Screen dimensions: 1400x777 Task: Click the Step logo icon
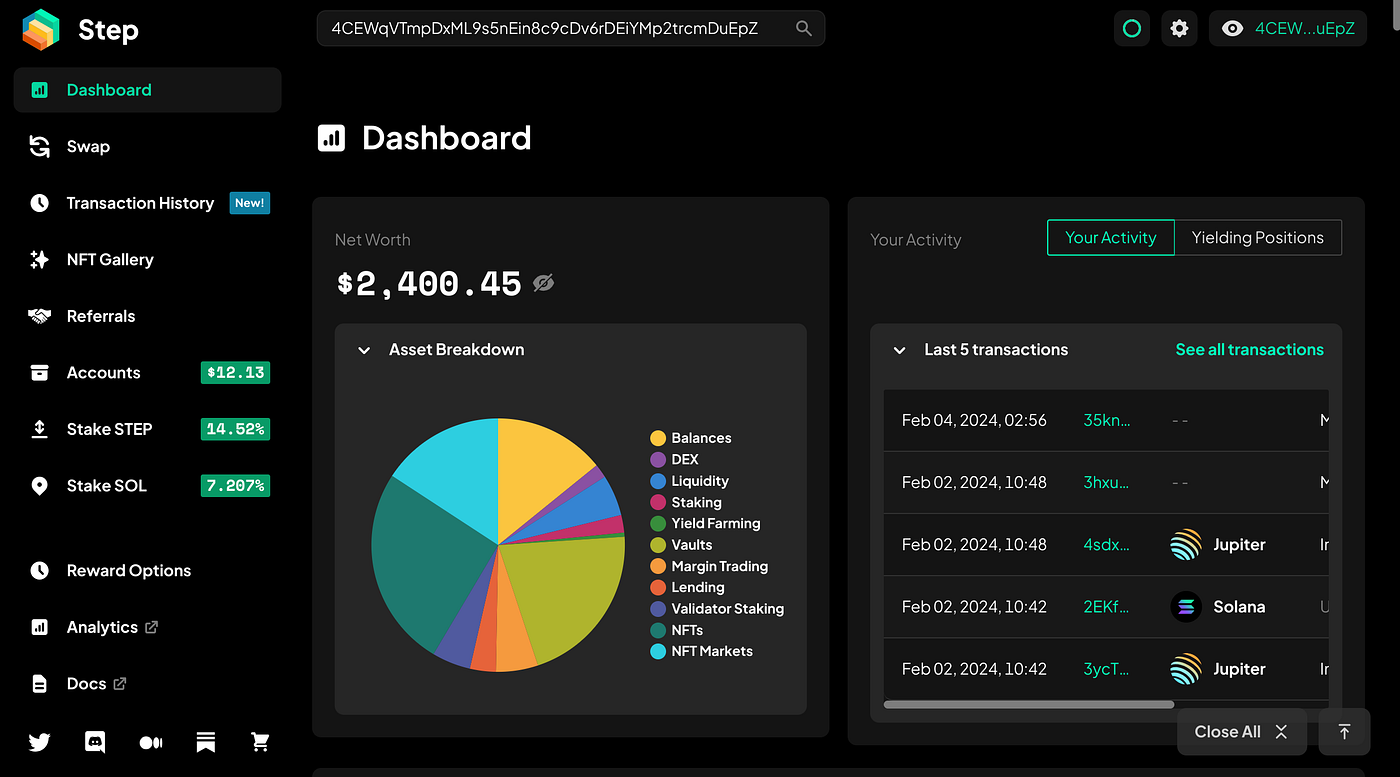(x=41, y=29)
